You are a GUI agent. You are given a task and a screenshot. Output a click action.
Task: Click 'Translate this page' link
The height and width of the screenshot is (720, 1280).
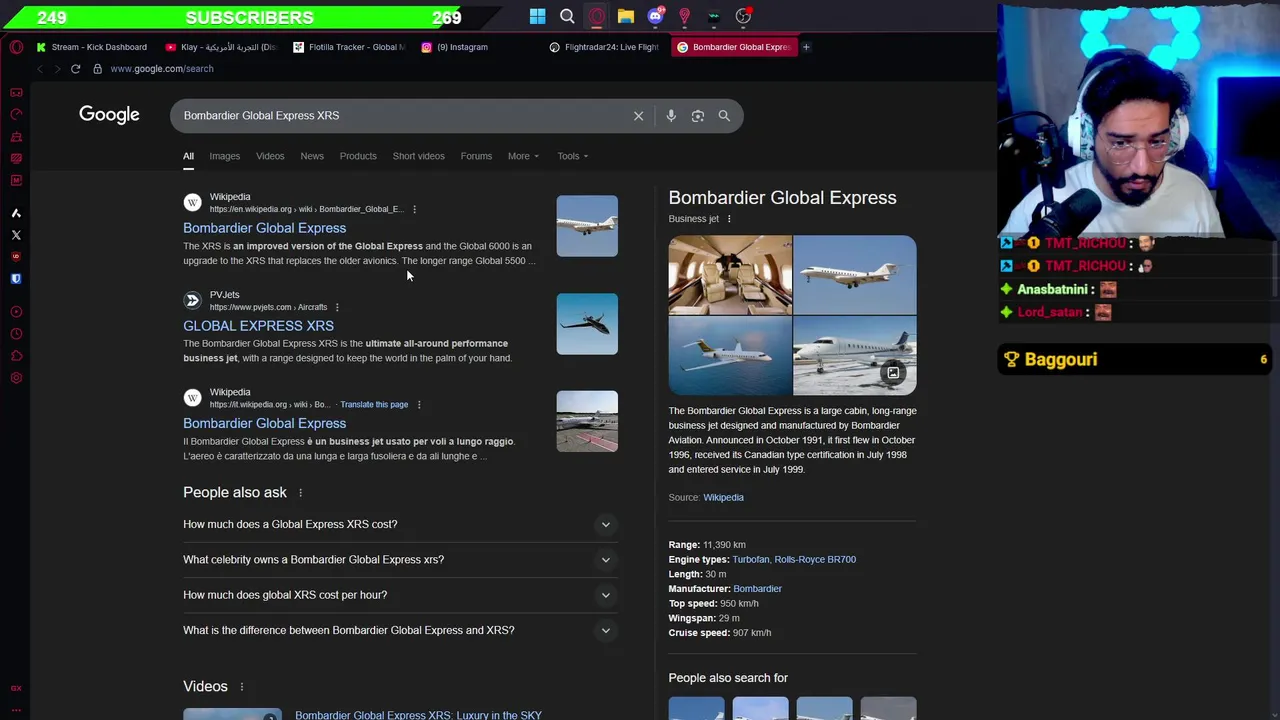374,405
